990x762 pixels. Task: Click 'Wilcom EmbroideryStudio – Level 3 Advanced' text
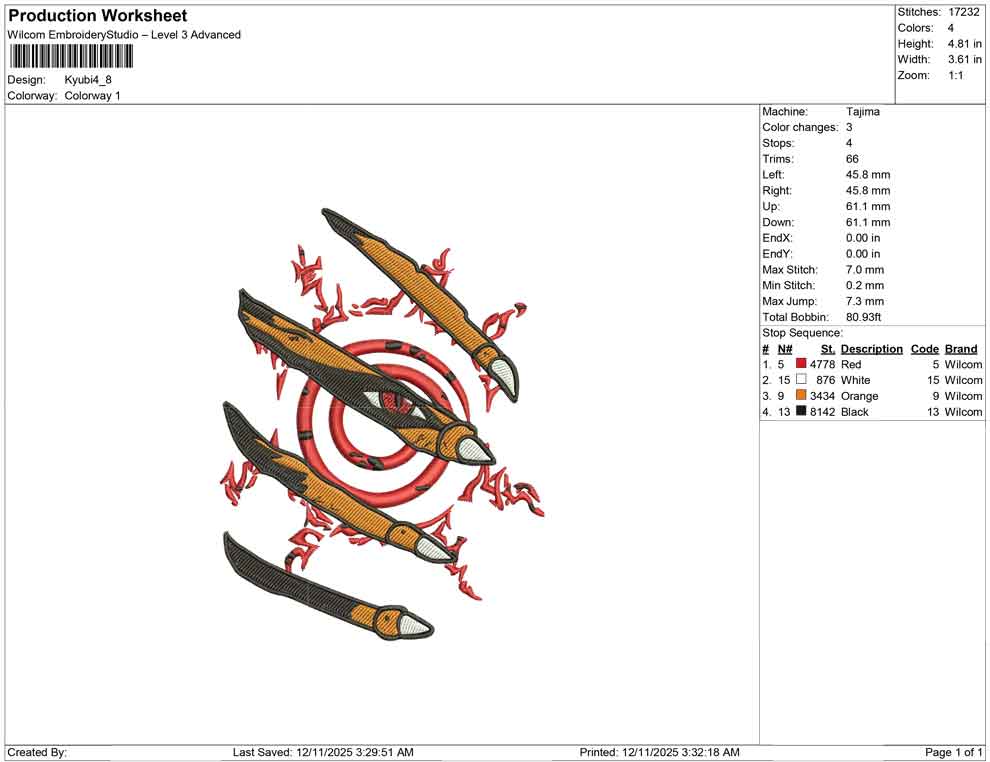coord(124,35)
